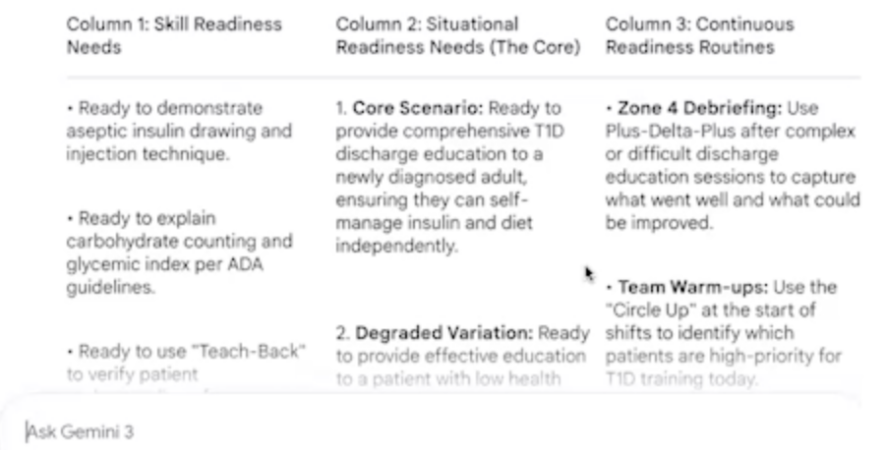Select the carbohydrate counting bullet text
The height and width of the screenshot is (450, 887).
pyautogui.click(x=179, y=242)
